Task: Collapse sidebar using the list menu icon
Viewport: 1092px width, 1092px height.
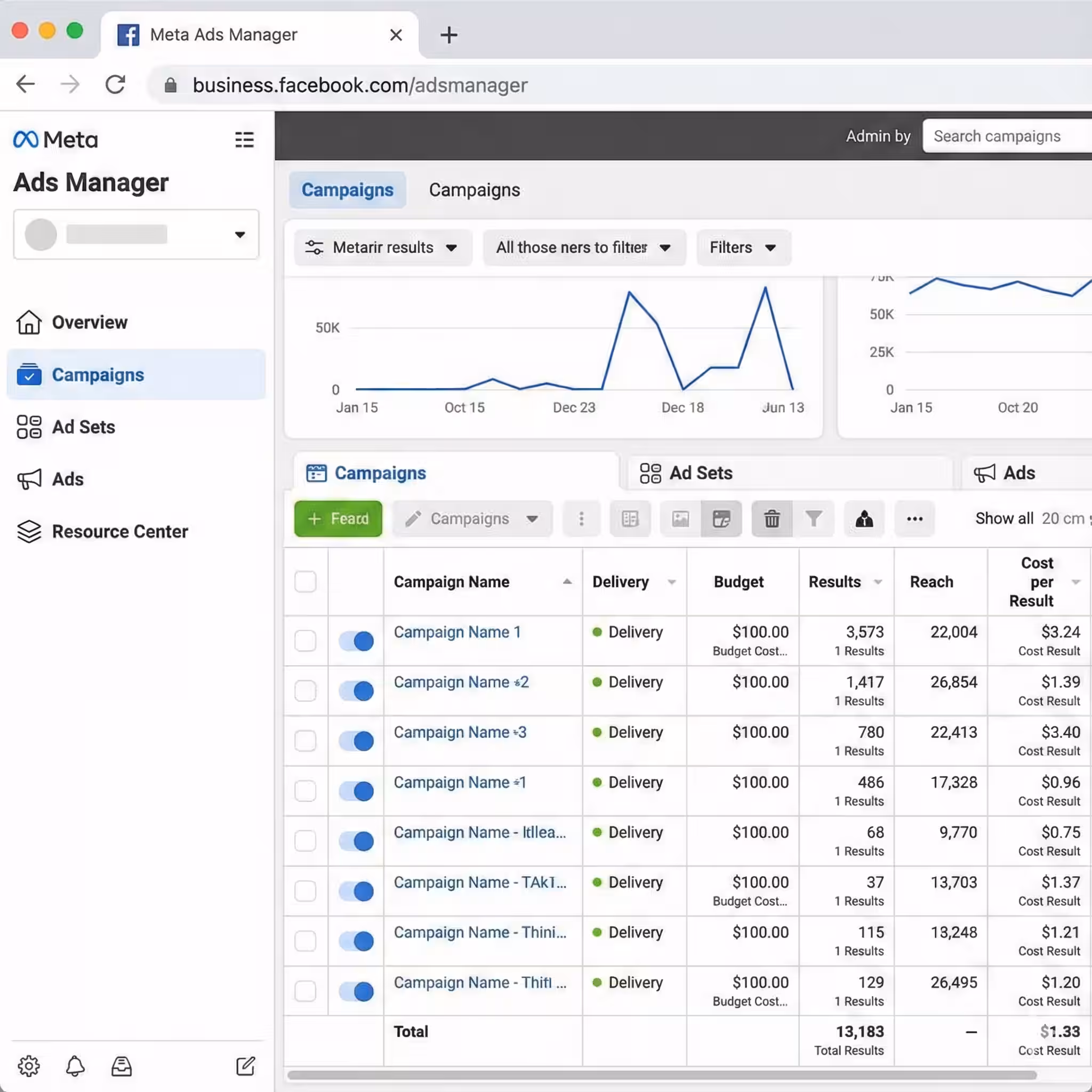Action: (244, 140)
